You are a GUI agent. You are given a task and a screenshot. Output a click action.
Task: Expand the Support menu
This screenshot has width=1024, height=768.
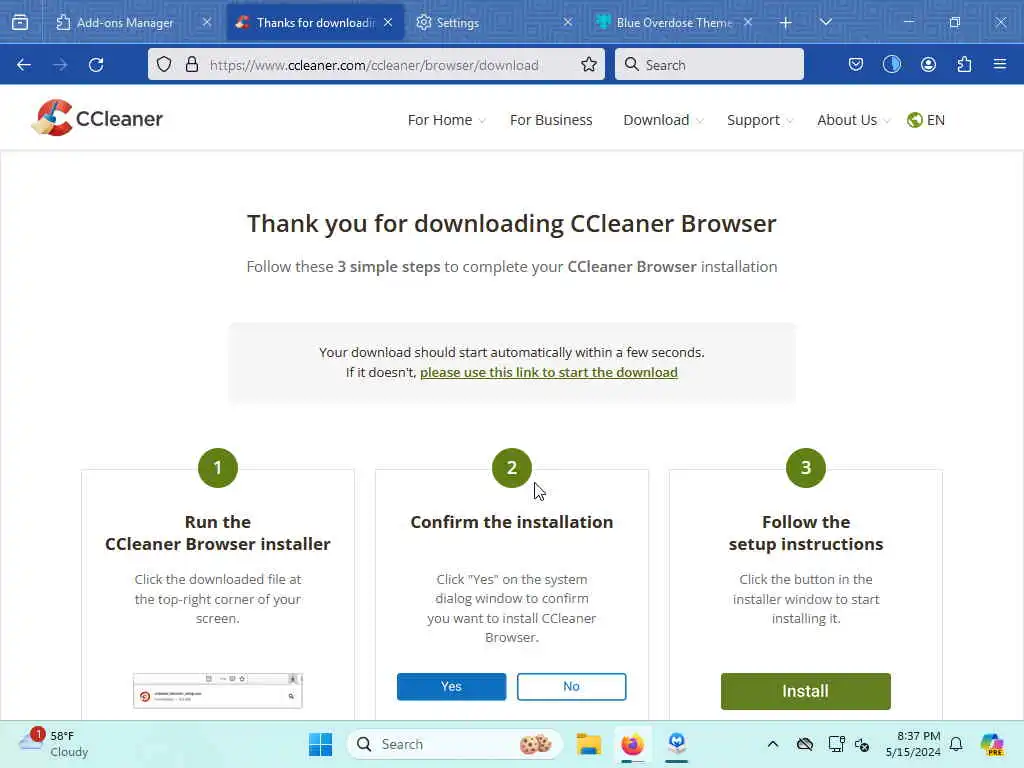click(x=760, y=120)
